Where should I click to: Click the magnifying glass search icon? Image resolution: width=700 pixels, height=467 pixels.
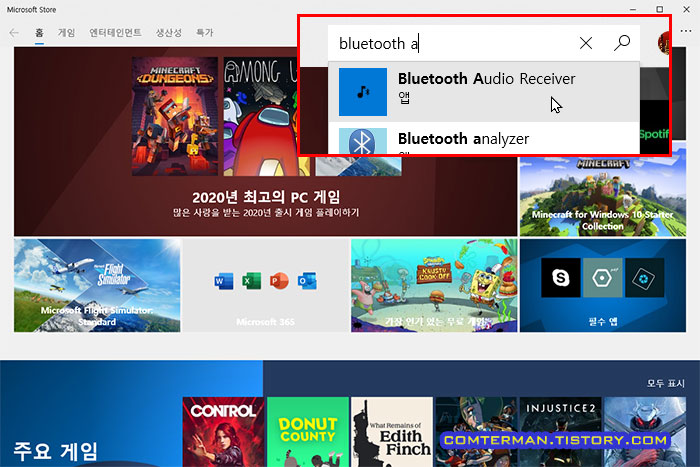coord(621,43)
